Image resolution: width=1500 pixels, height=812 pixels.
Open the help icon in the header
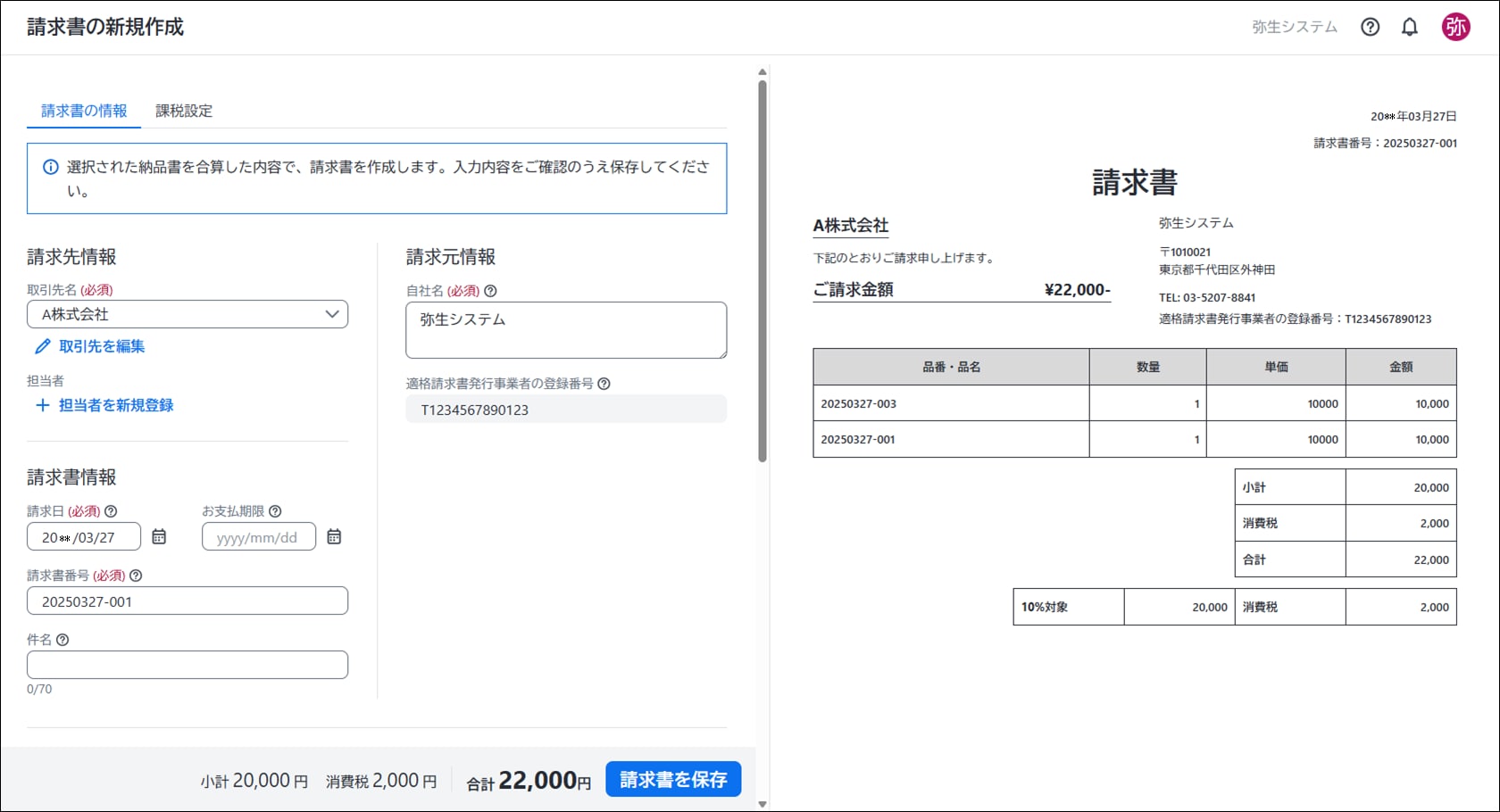coord(1370,27)
